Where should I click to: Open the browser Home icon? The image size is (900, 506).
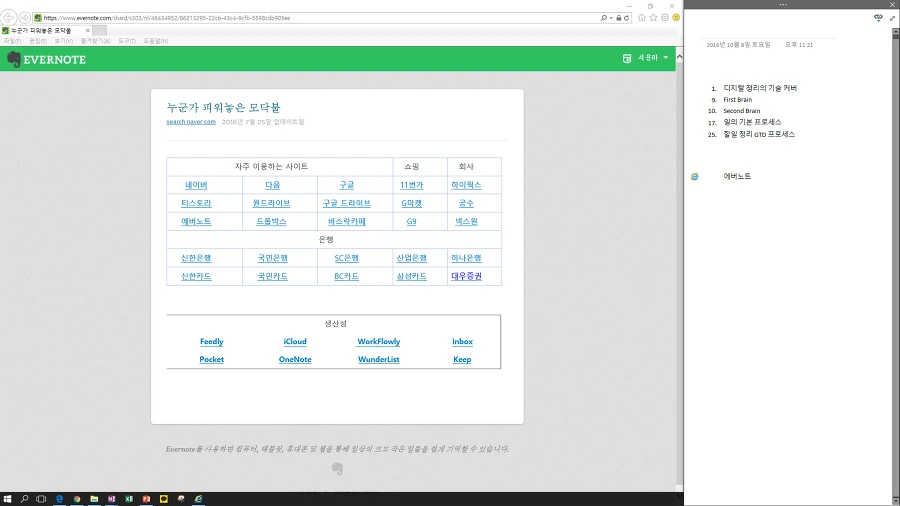point(642,18)
